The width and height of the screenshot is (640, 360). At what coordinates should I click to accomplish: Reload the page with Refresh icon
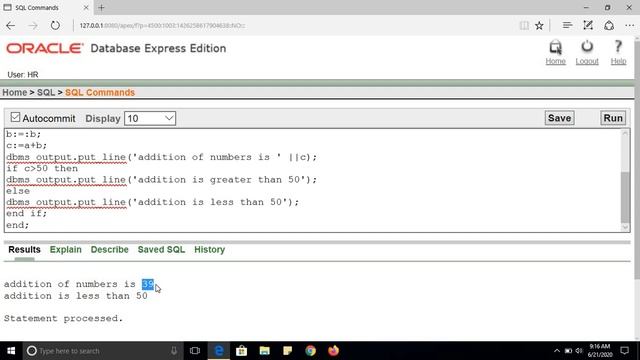click(55, 25)
